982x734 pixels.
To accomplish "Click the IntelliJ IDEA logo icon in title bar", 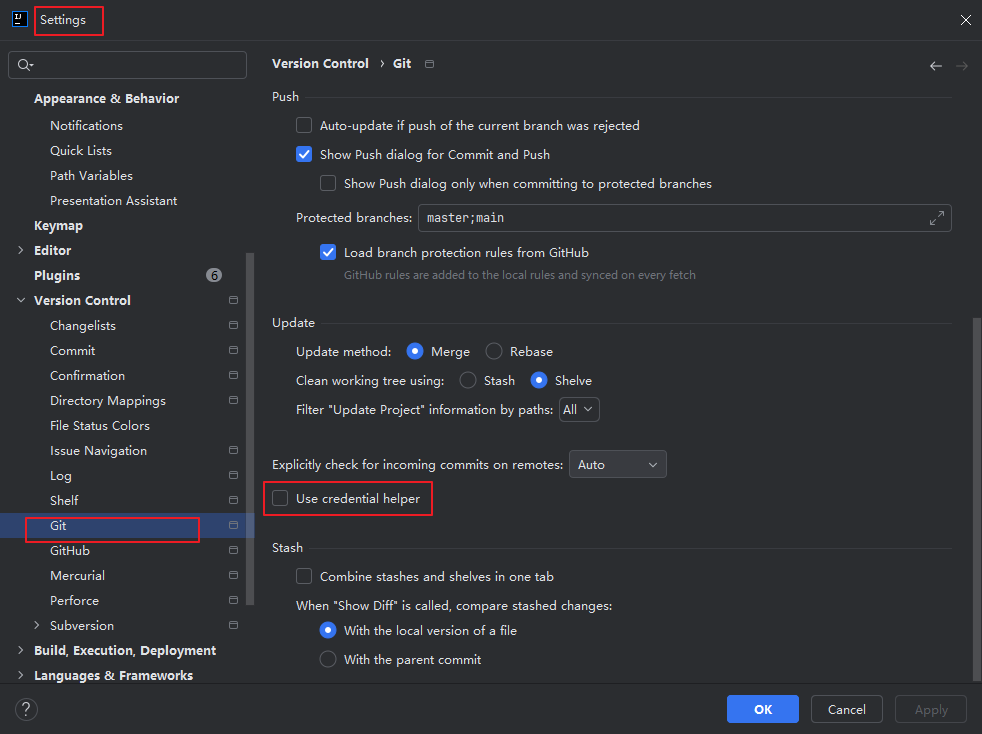I will (x=19, y=19).
